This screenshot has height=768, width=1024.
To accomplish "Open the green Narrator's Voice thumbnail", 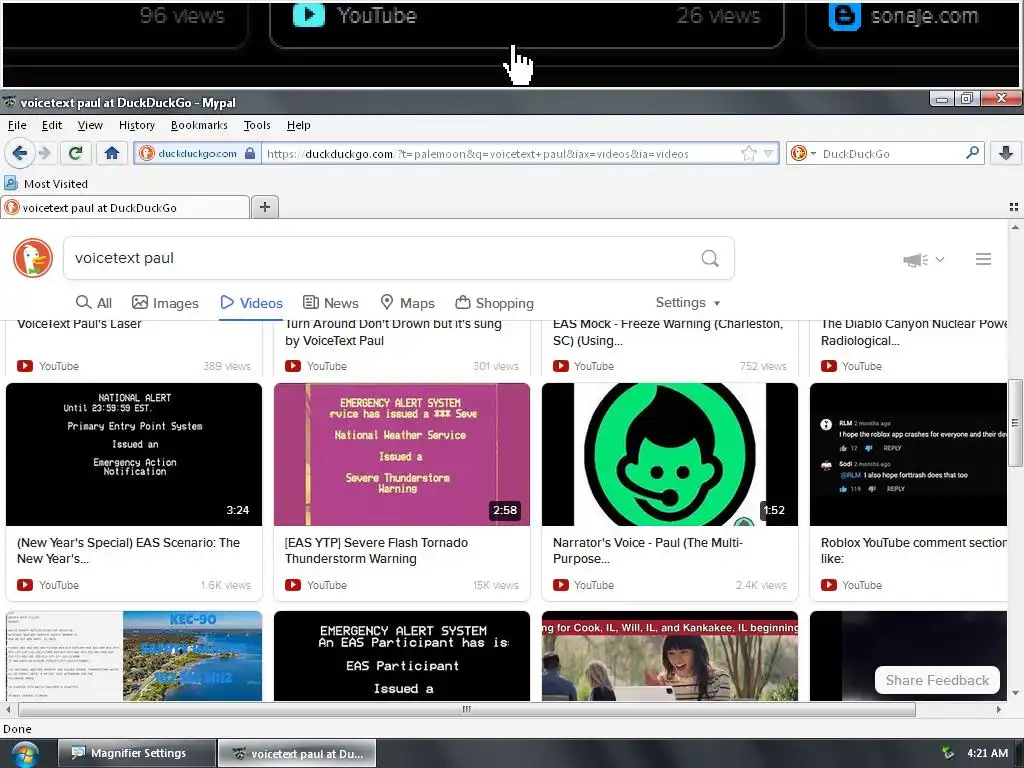I will click(x=669, y=454).
